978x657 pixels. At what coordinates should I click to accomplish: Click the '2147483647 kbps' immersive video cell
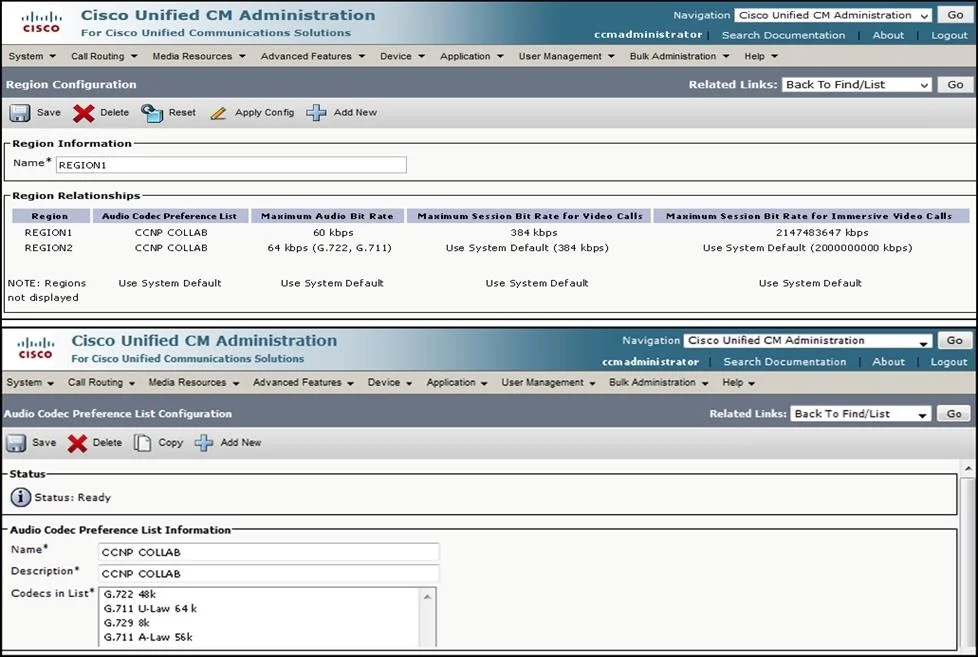(x=822, y=233)
